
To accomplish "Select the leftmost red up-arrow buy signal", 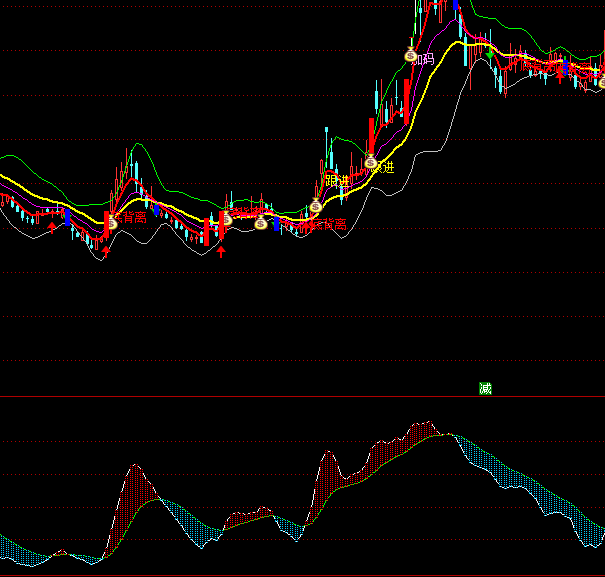I will point(53,226).
